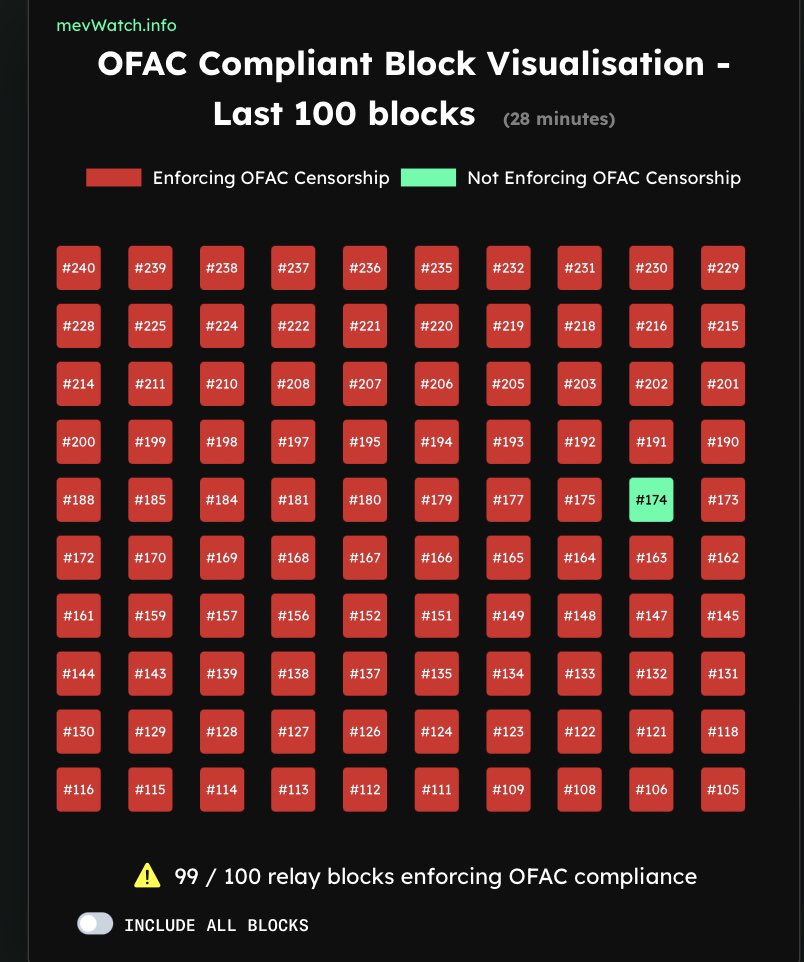Viewport: 804px width, 962px height.
Task: Click the green Not Enforcing legend swatch
Action: [x=428, y=177]
